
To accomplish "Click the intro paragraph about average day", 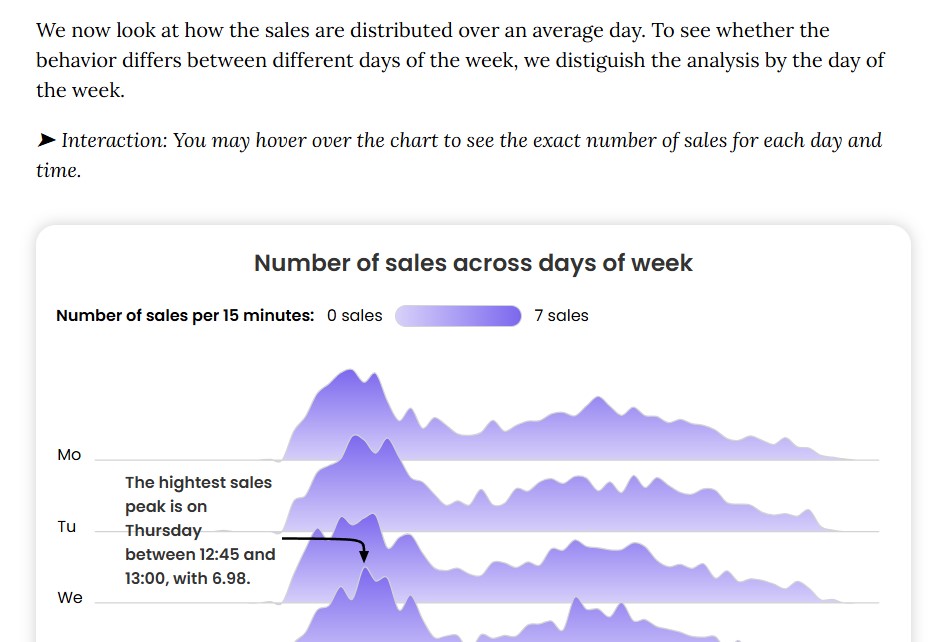I will pos(460,60).
